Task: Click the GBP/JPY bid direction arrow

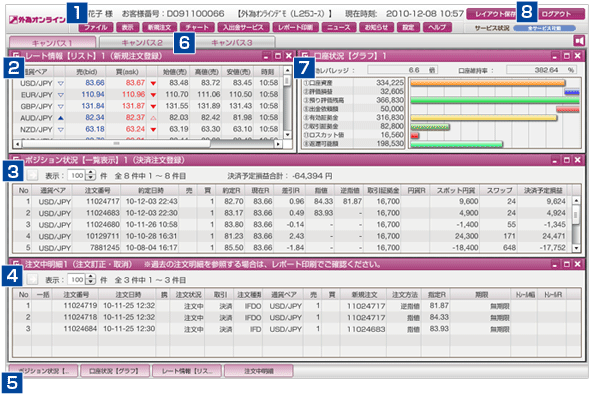Action: [60, 107]
